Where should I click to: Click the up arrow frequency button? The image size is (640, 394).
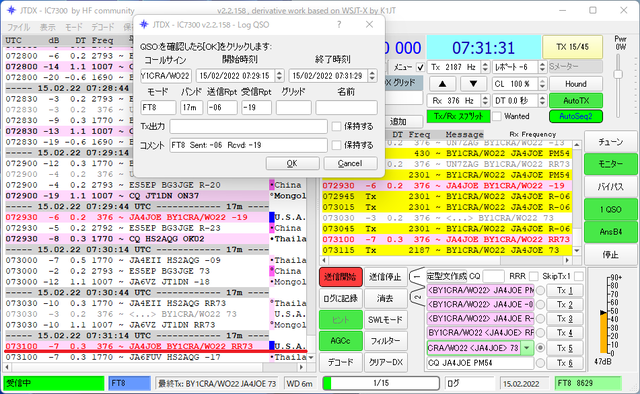pyautogui.click(x=442, y=84)
